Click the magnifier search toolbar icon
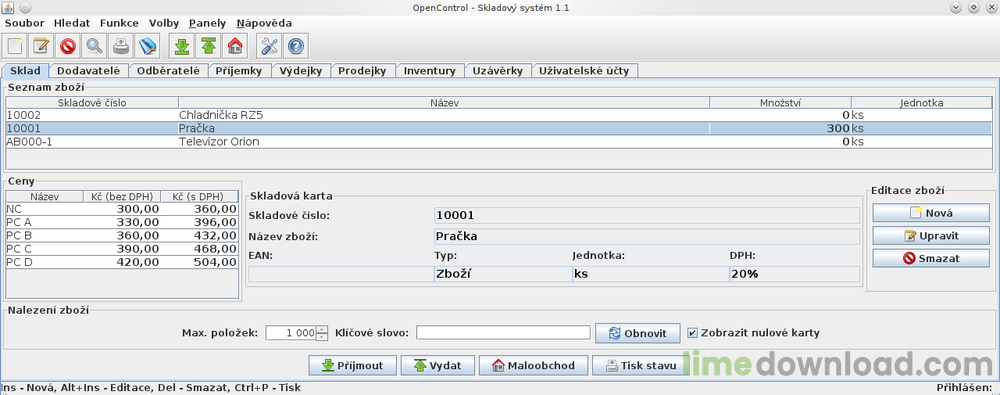This screenshot has height=395, width=1000. click(x=94, y=47)
